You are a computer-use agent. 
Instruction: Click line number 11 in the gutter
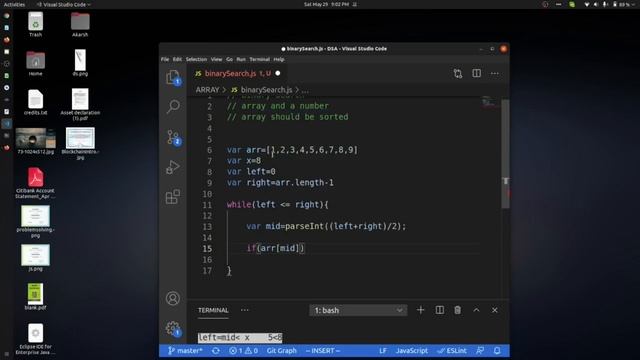coord(207,205)
